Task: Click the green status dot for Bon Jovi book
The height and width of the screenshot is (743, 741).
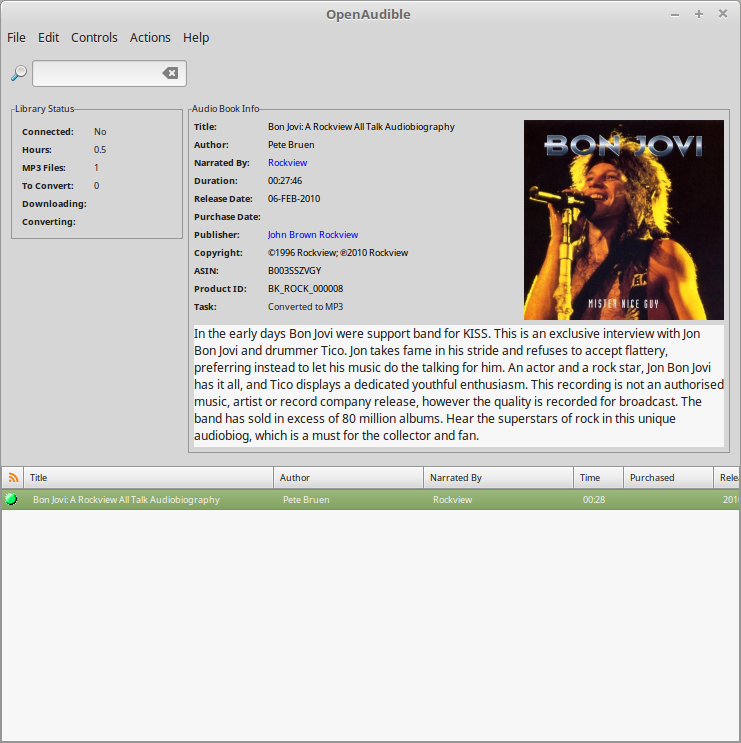Action: click(x=11, y=499)
